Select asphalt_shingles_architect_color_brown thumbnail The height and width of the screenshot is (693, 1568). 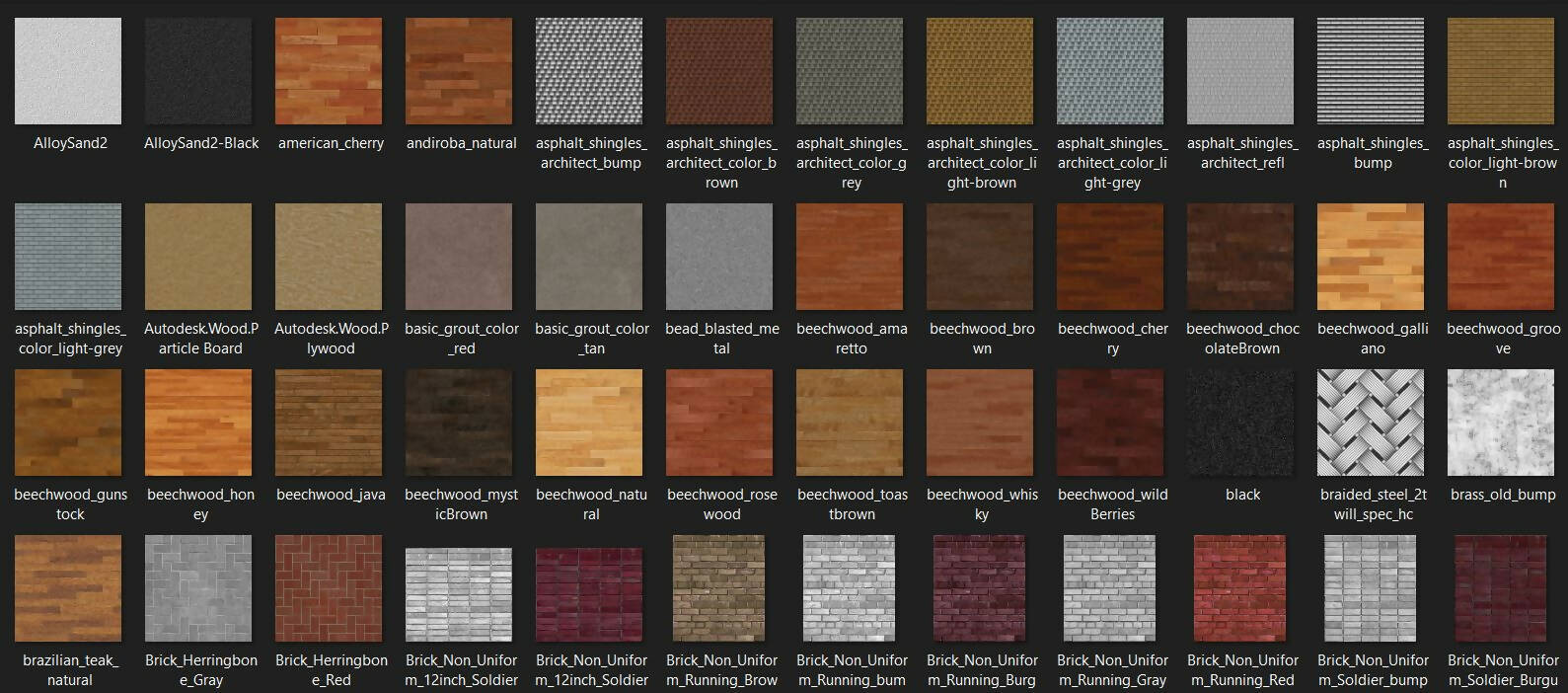(719, 71)
